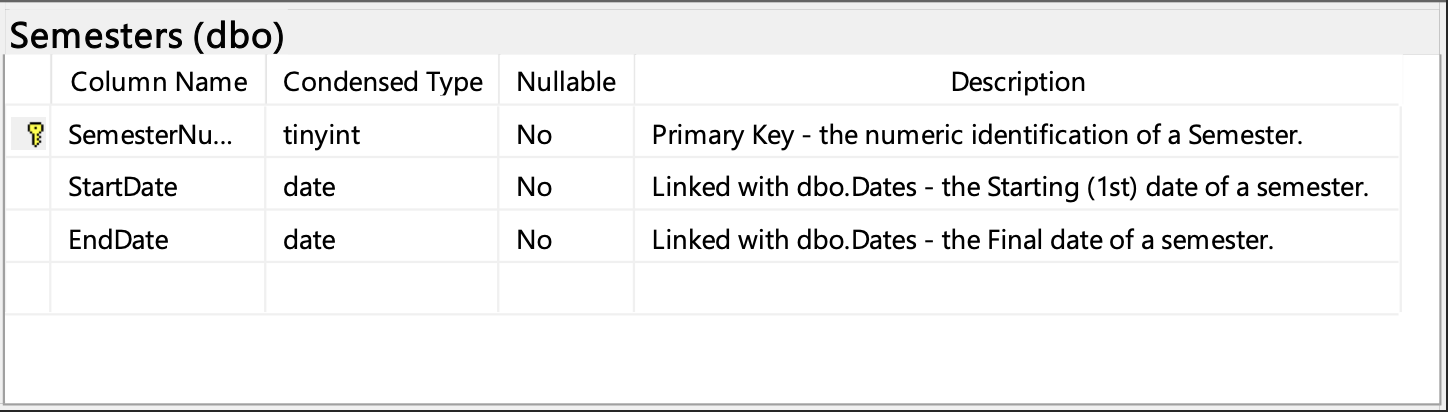Click the primary key icon for SemesterNumber
This screenshot has width=1448, height=412.
(x=34, y=135)
